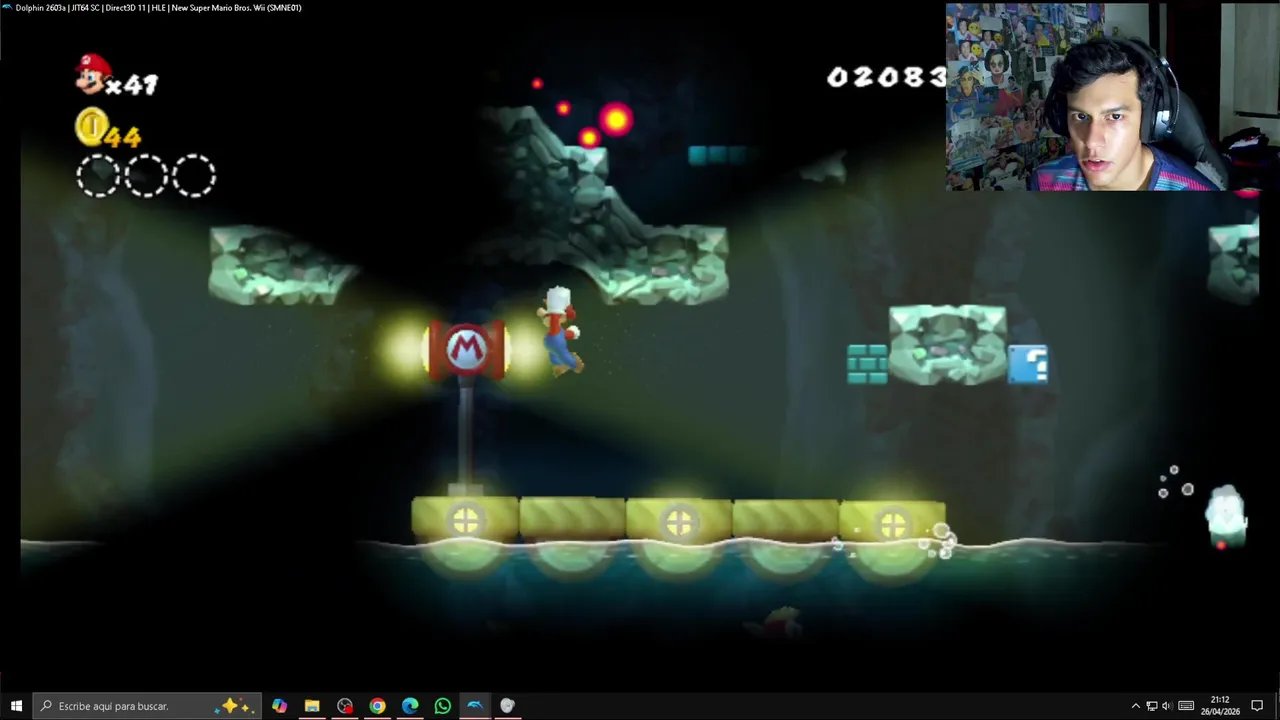Open WhatsApp from the taskbar
1280x720 pixels.
tap(442, 706)
